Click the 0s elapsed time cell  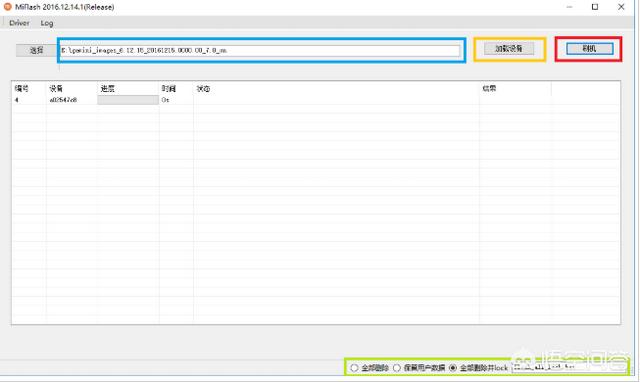tap(165, 100)
